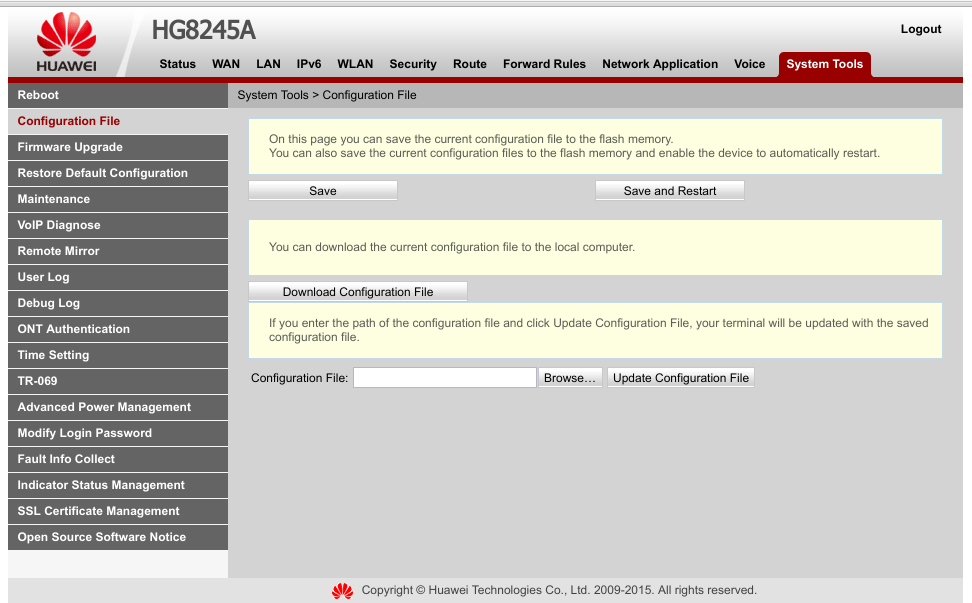Open the Status tab
This screenshot has height=603, width=972.
point(177,64)
